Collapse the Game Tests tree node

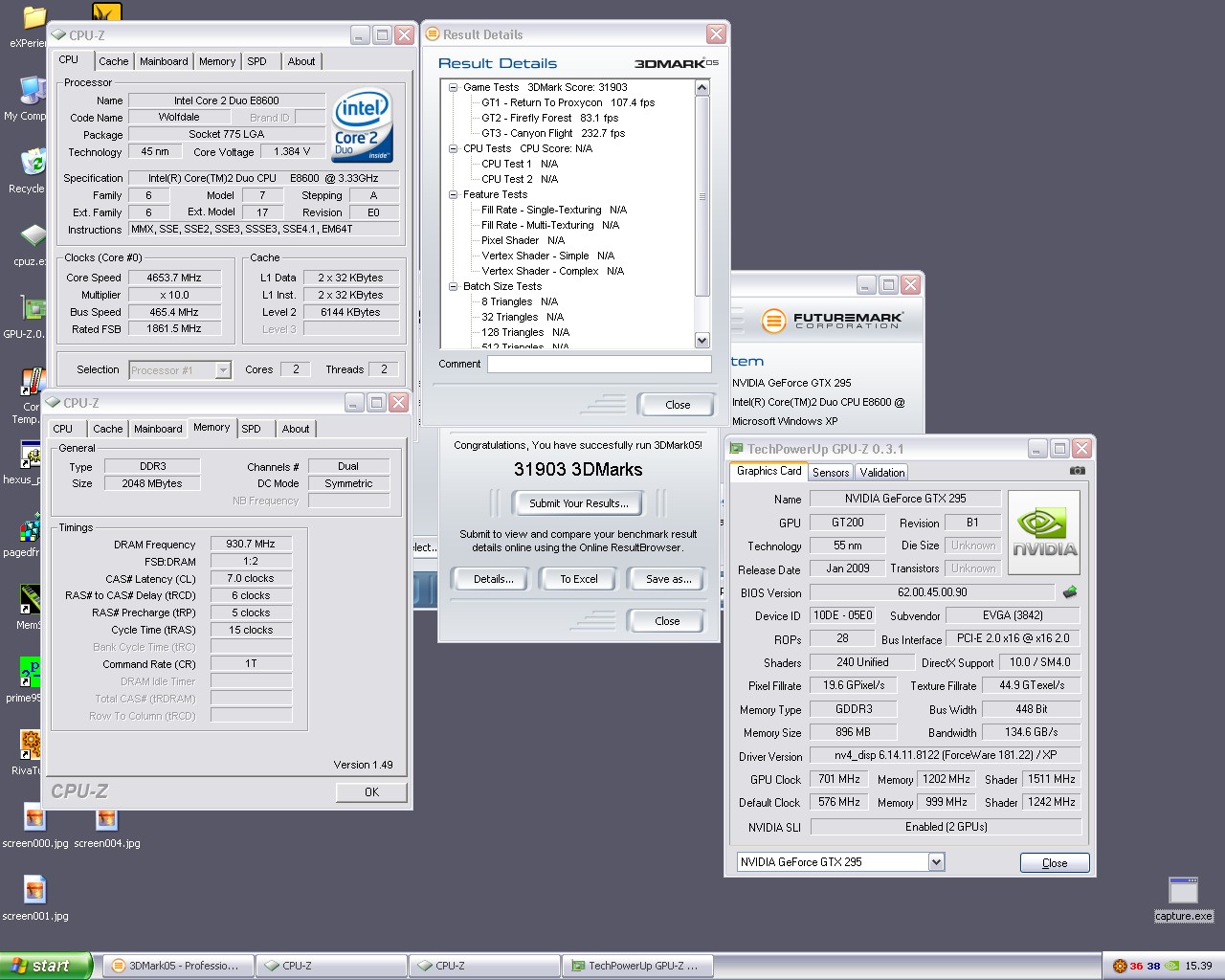pyautogui.click(x=454, y=87)
